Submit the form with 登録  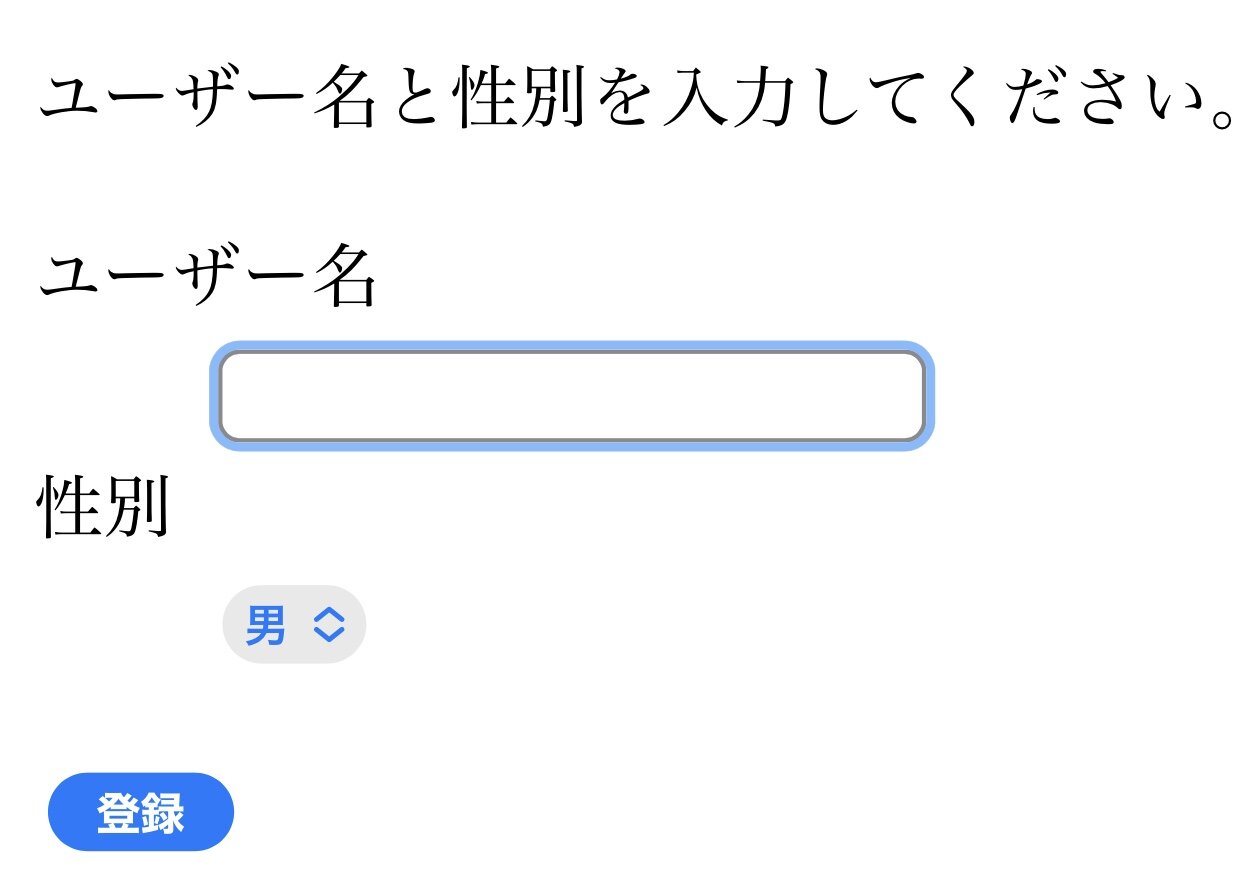pyautogui.click(x=140, y=812)
